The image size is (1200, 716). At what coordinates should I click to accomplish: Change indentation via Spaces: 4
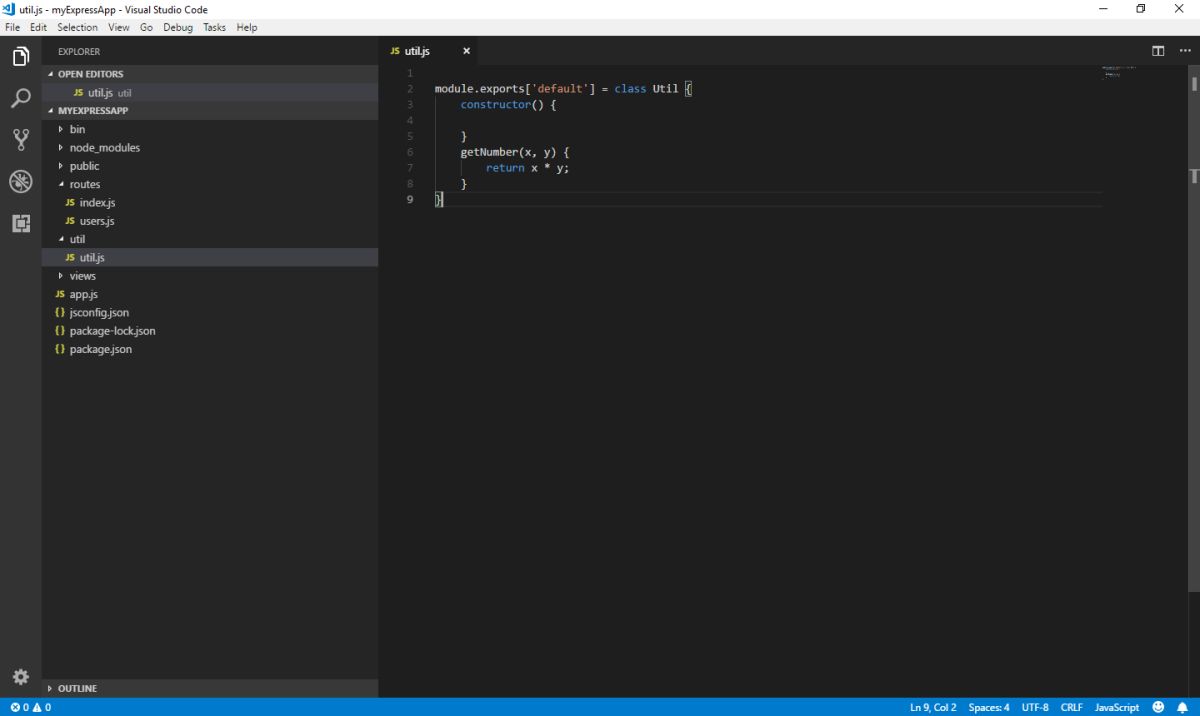989,707
